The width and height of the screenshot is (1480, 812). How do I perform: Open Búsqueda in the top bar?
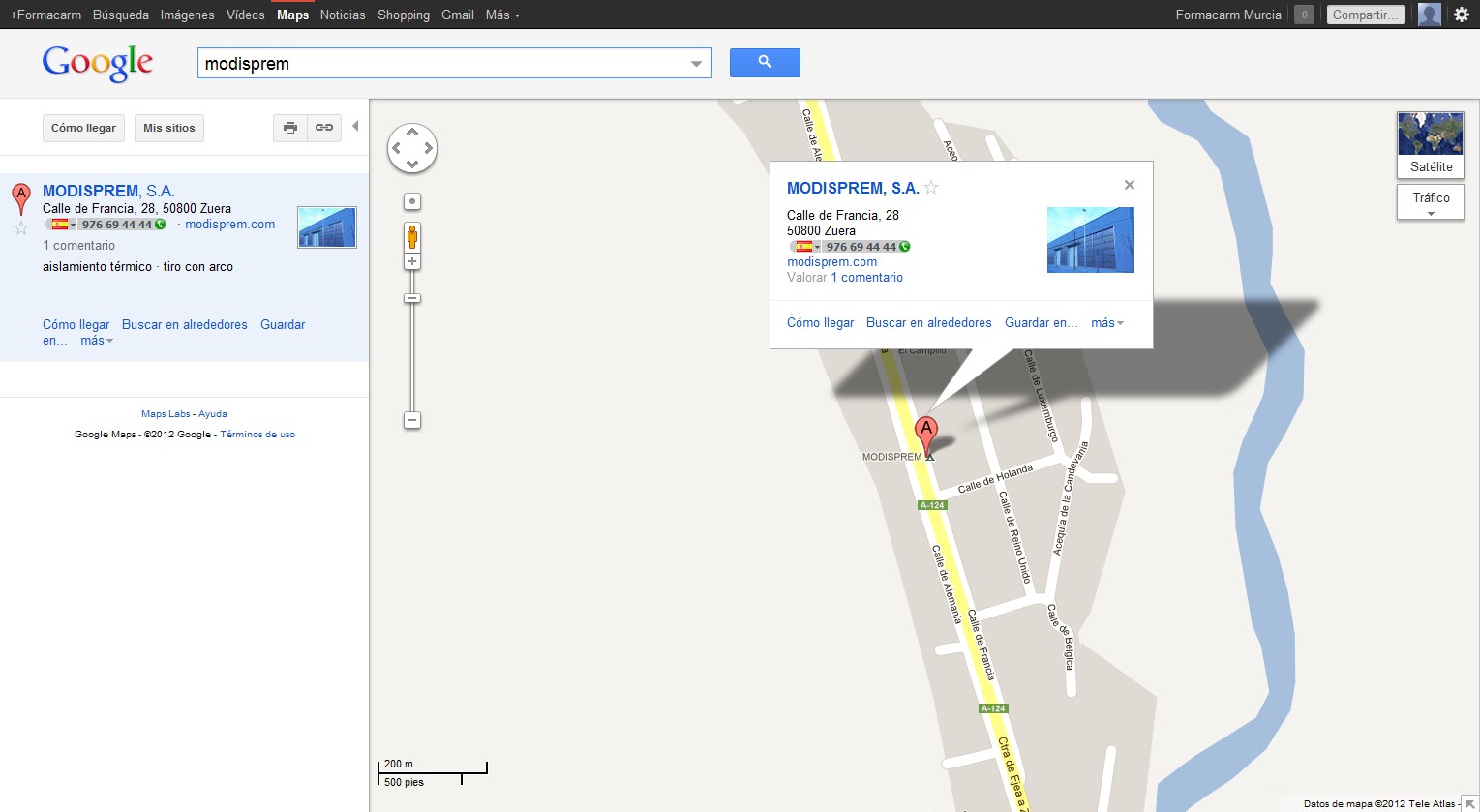pos(121,15)
